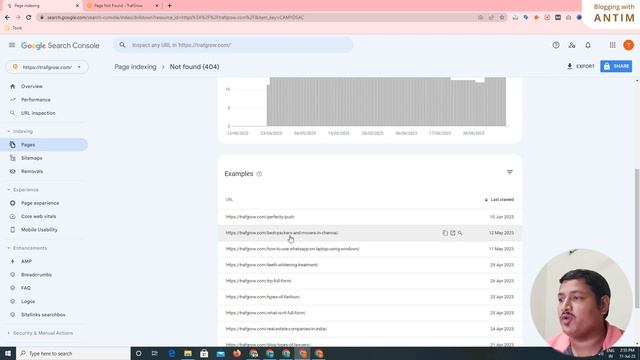The width and height of the screenshot is (640, 360).
Task: Open a new browser tab
Action: pos(169,6)
